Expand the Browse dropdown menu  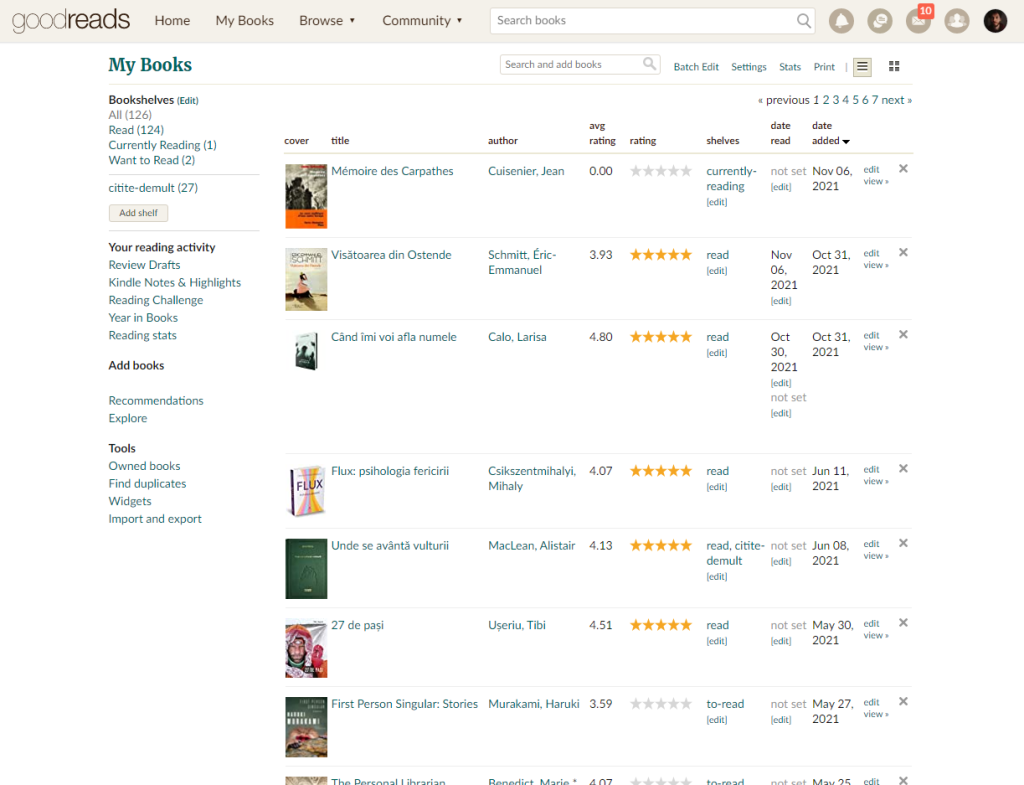pos(327,21)
